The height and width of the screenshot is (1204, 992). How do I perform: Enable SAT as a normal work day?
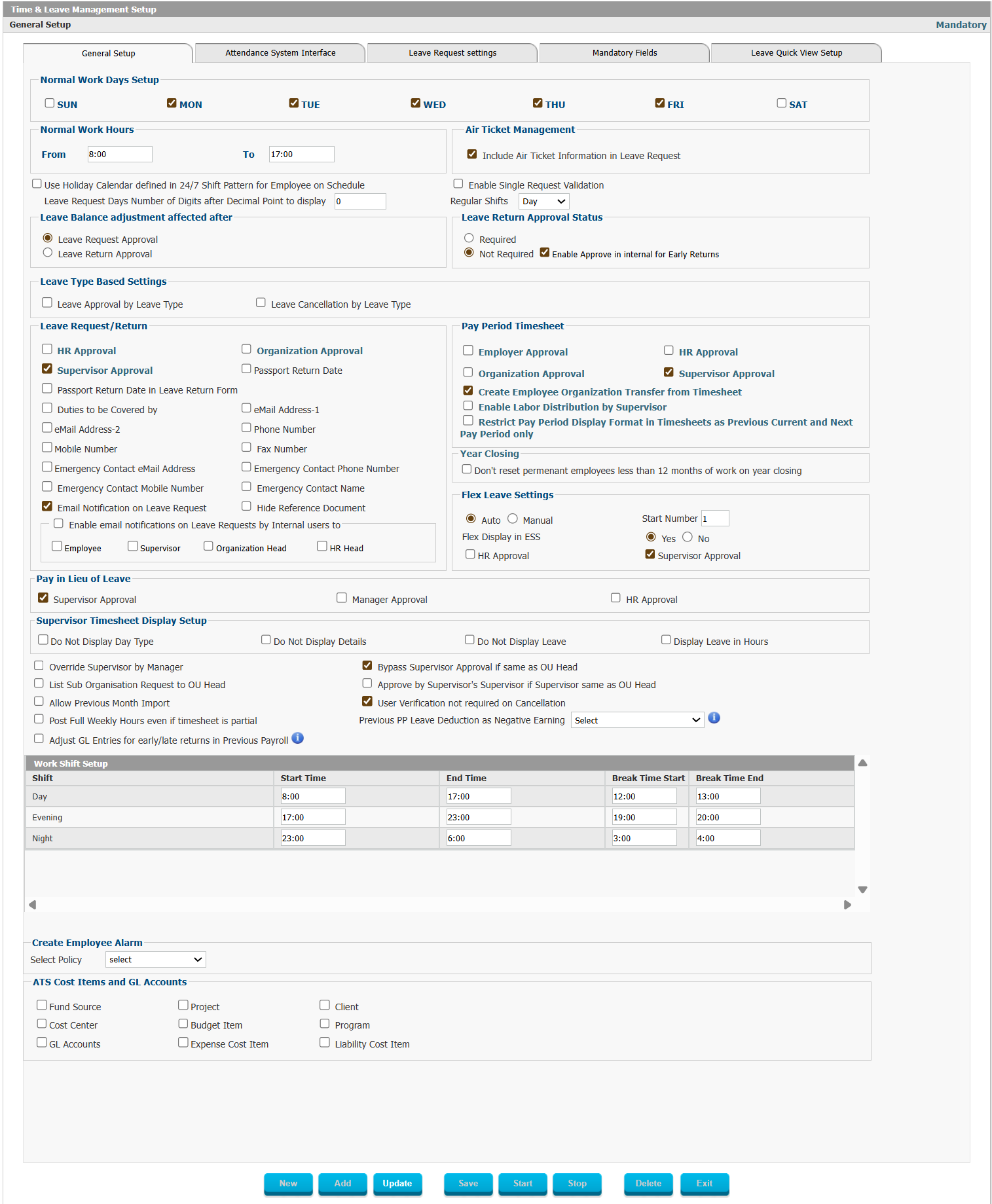click(x=781, y=103)
